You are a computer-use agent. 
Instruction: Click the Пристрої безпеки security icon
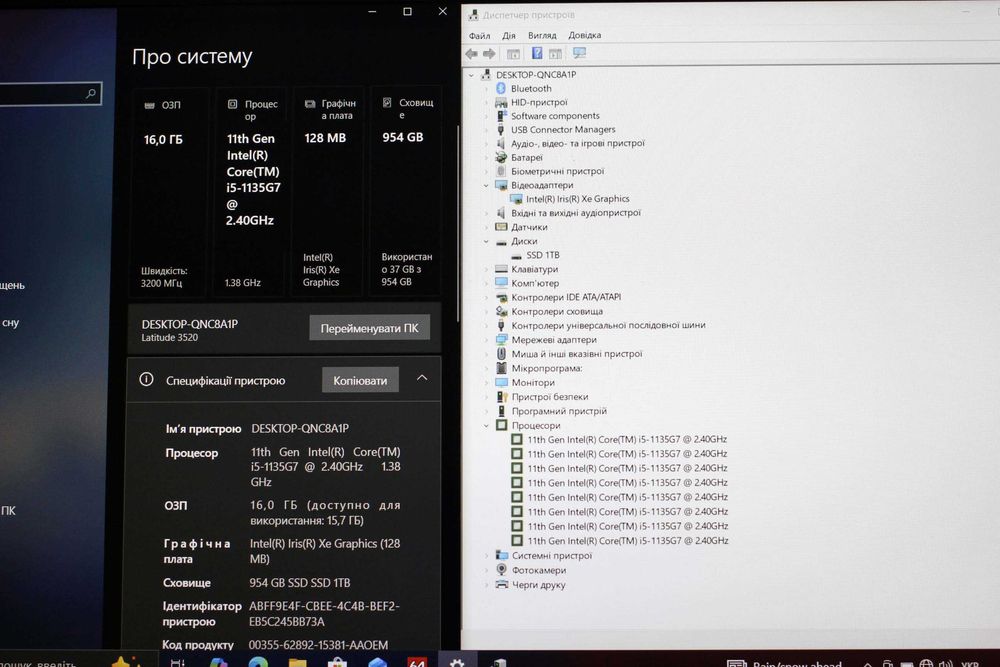502,396
